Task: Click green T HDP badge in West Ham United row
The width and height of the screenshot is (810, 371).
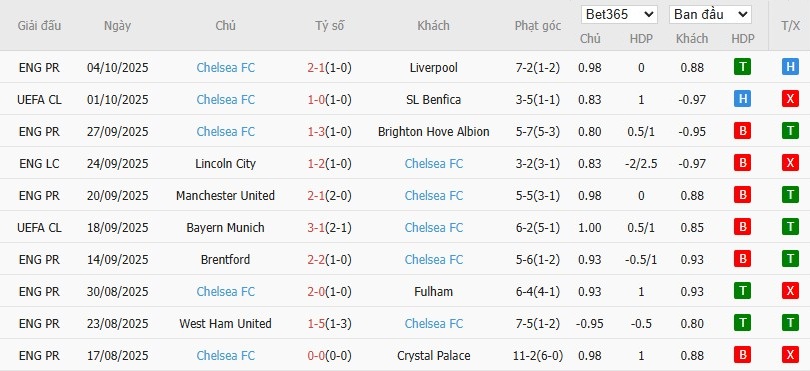Action: point(742,323)
